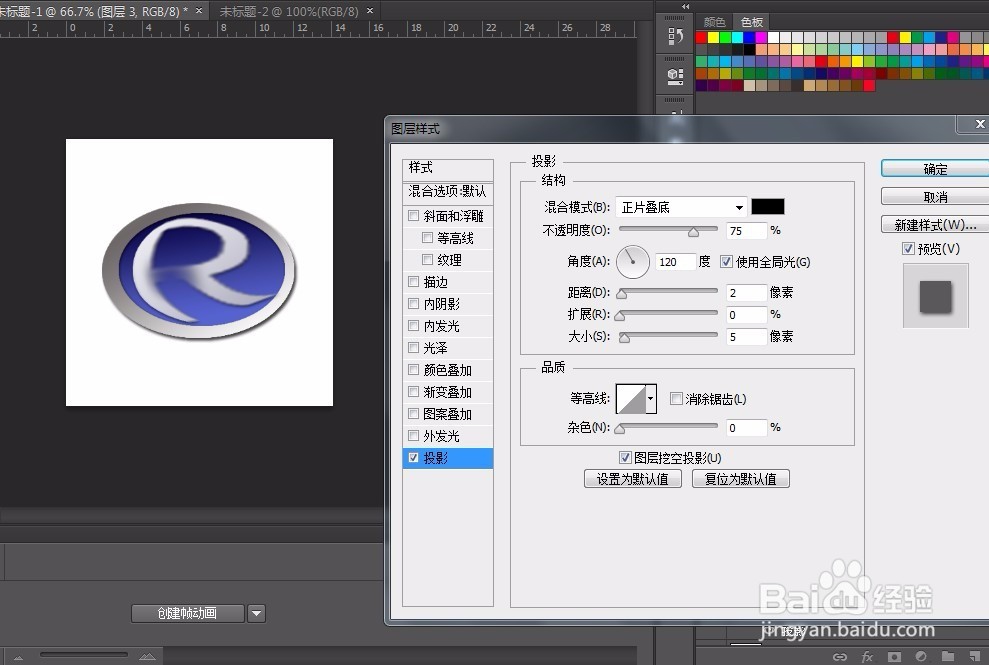
Task: Click the 复位为默认值 button
Action: (740, 479)
